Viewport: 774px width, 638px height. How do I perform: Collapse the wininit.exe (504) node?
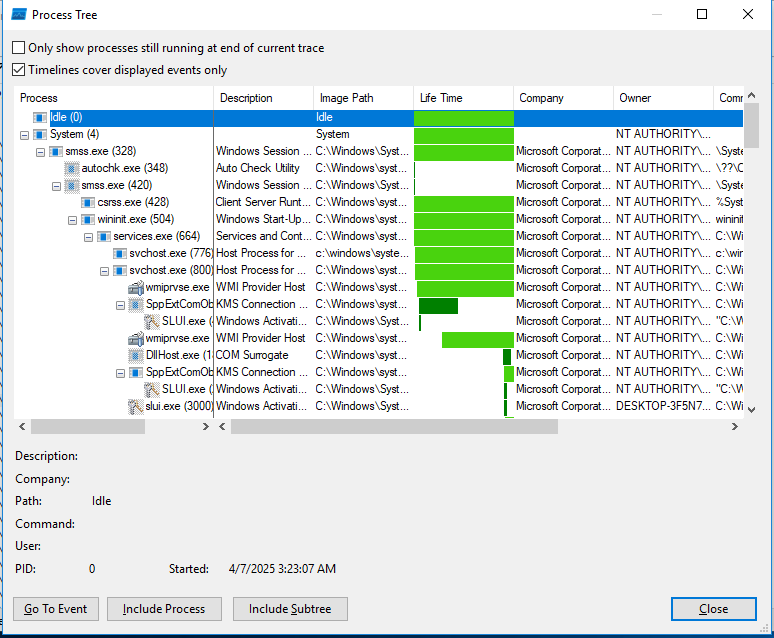(x=73, y=220)
